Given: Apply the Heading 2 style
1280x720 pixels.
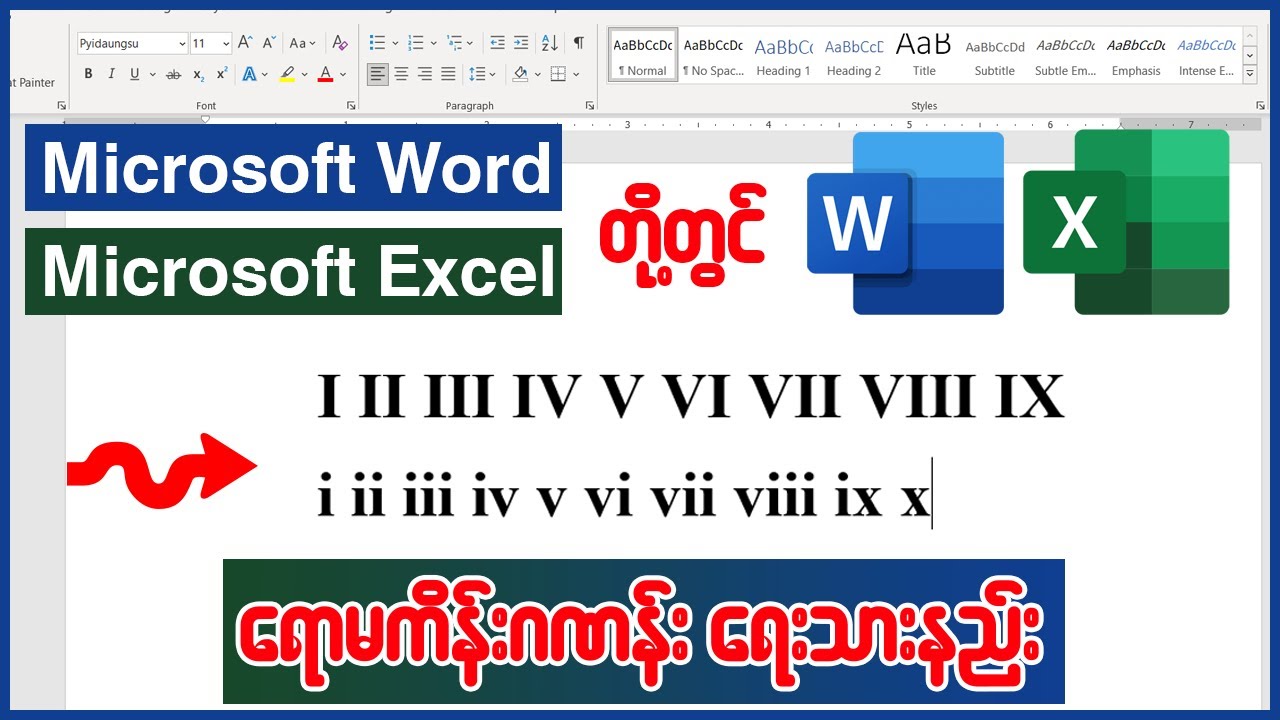Looking at the screenshot, I should [854, 56].
